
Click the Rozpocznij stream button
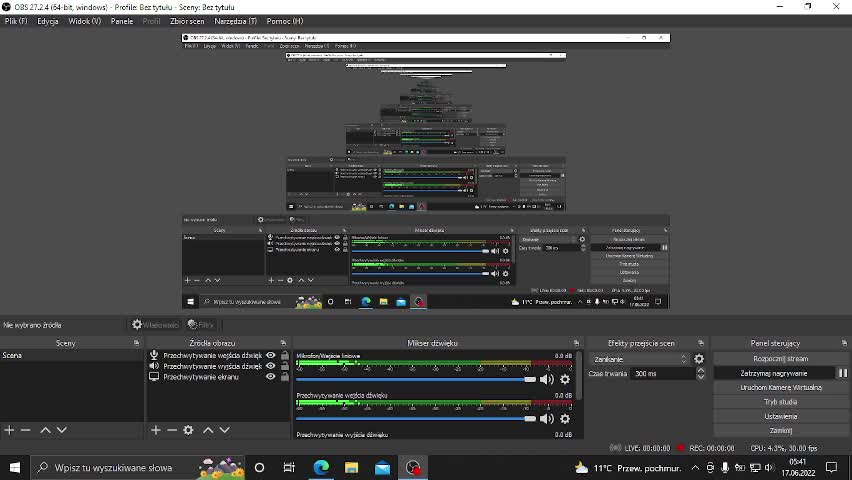click(780, 359)
